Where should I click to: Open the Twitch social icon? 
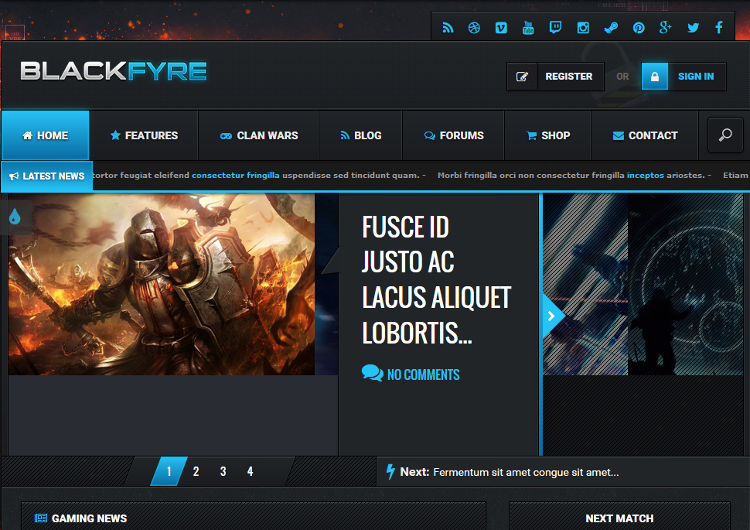(x=555, y=27)
